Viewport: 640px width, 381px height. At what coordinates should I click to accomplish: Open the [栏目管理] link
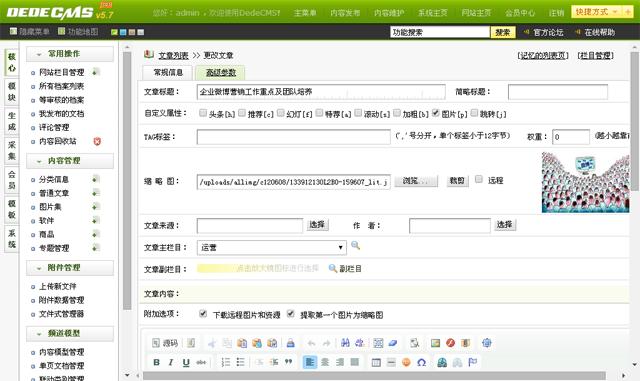(x=596, y=56)
